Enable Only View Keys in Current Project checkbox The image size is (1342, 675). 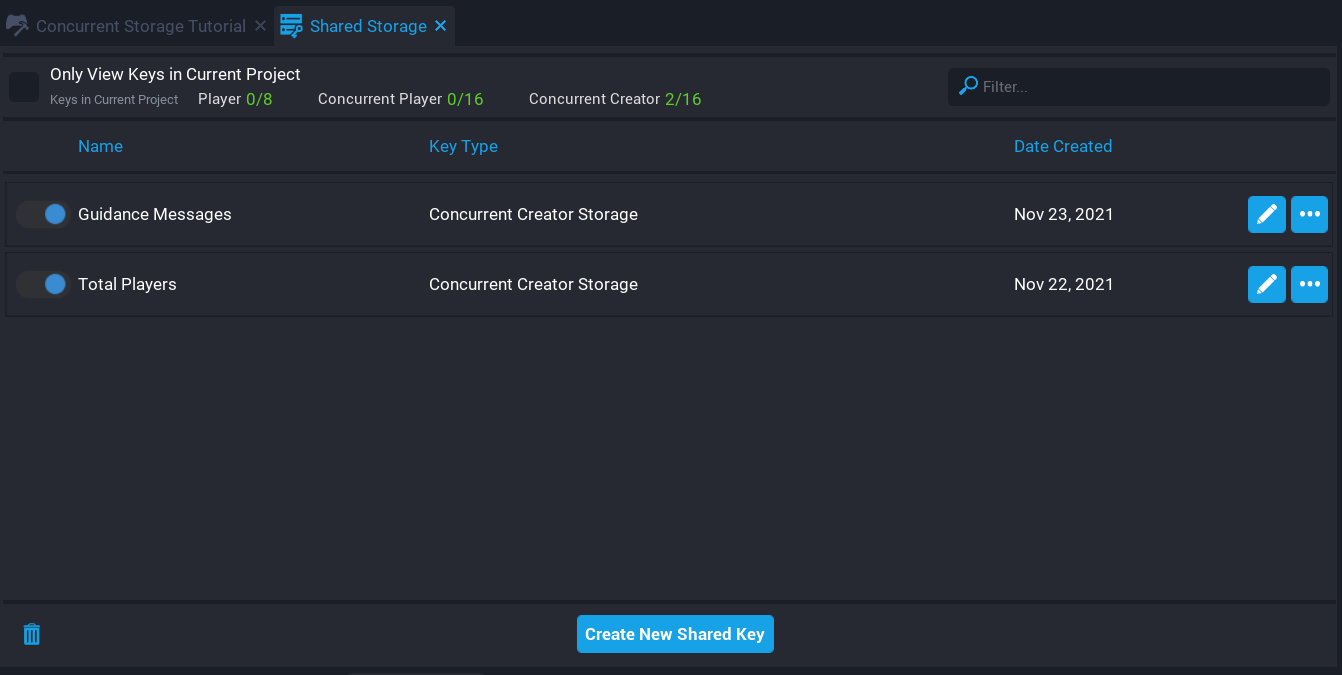[x=24, y=87]
